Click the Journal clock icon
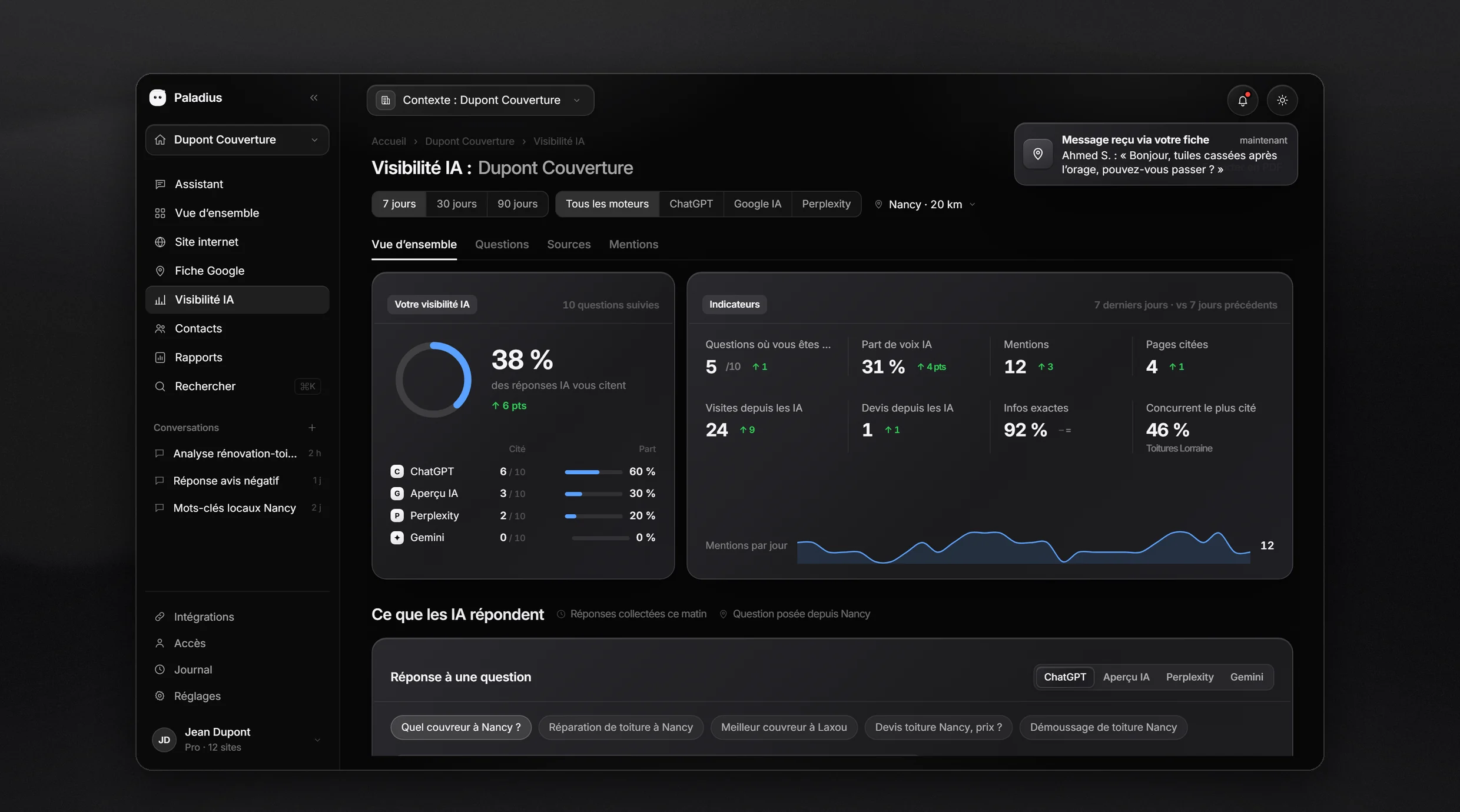 [160, 670]
